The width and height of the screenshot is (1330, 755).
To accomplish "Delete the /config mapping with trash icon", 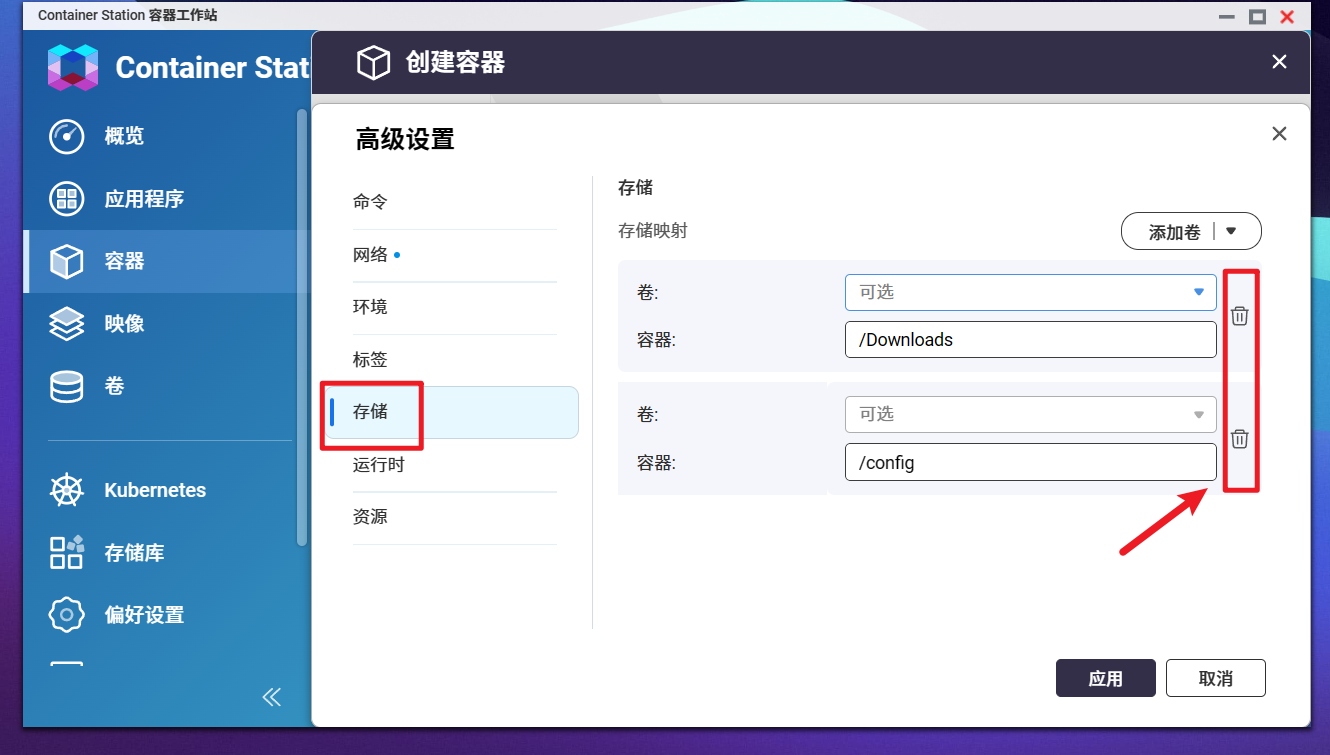I will click(1239, 438).
